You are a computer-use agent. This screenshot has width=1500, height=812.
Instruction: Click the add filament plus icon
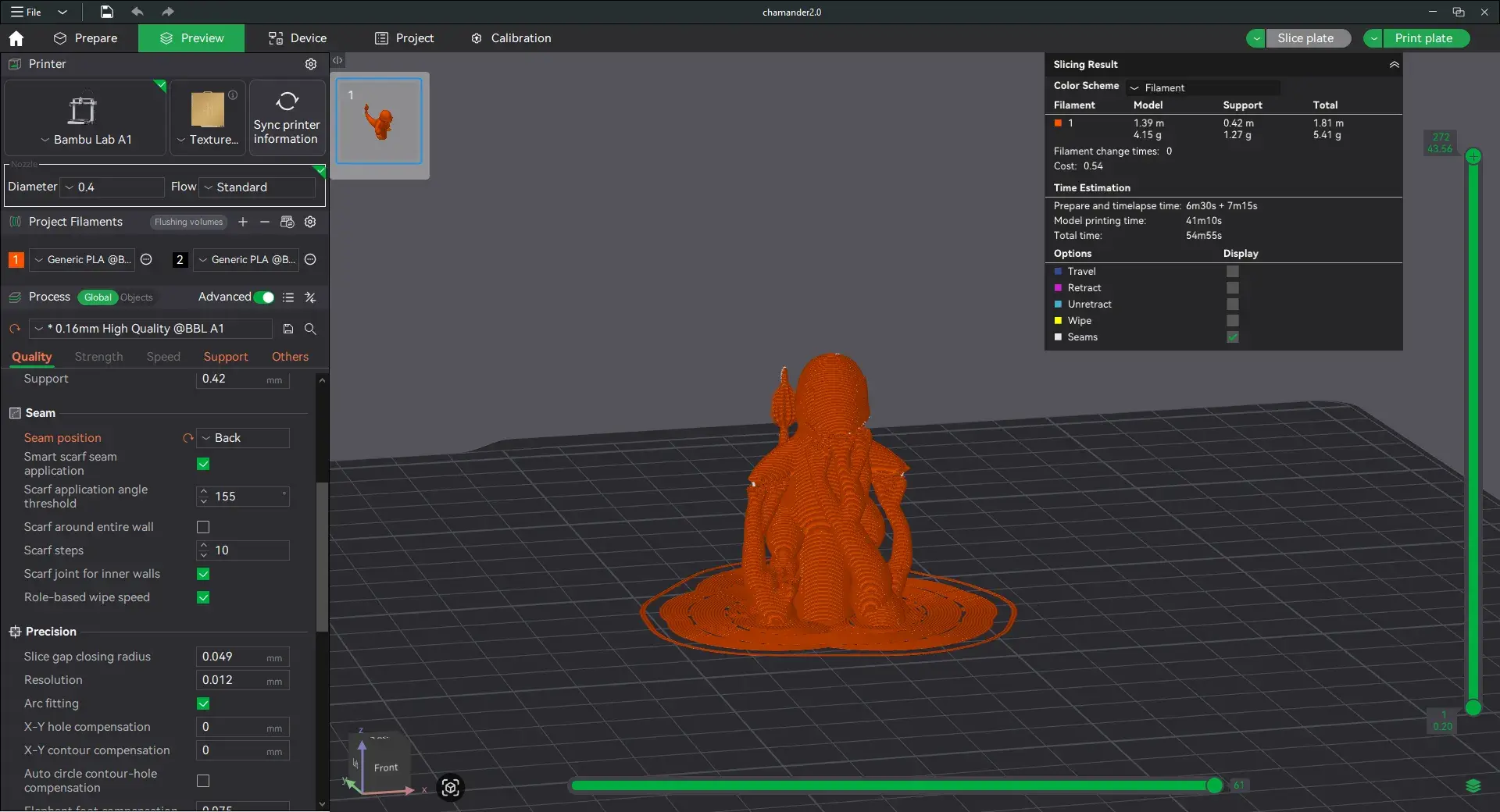tap(243, 222)
